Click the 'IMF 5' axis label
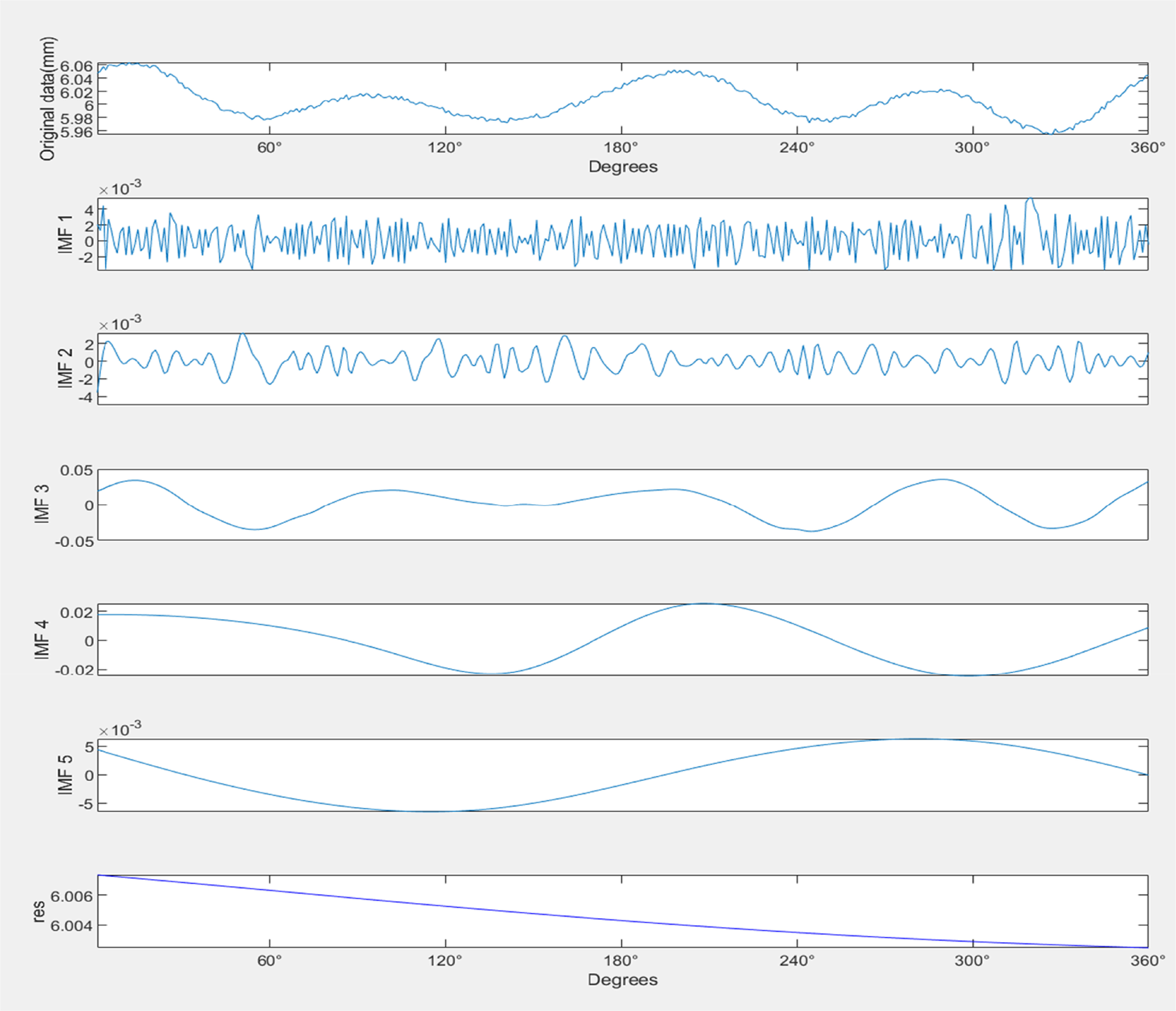The height and width of the screenshot is (1011, 1176). (66, 774)
